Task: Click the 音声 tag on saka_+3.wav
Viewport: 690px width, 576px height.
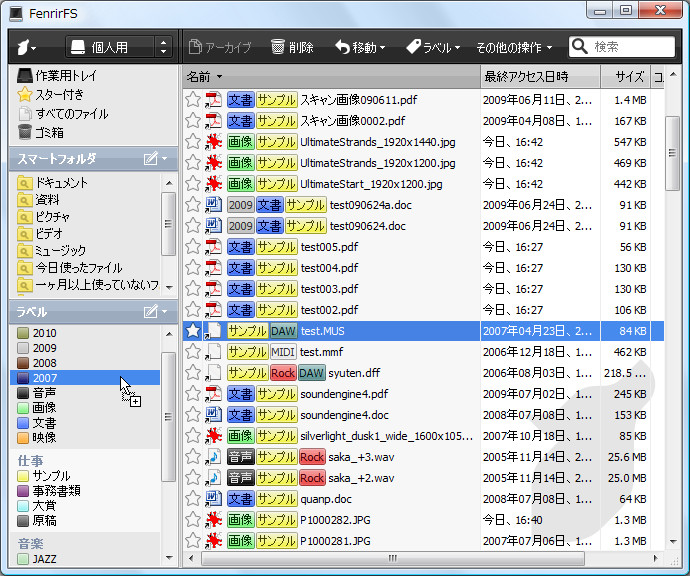Action: (x=240, y=457)
